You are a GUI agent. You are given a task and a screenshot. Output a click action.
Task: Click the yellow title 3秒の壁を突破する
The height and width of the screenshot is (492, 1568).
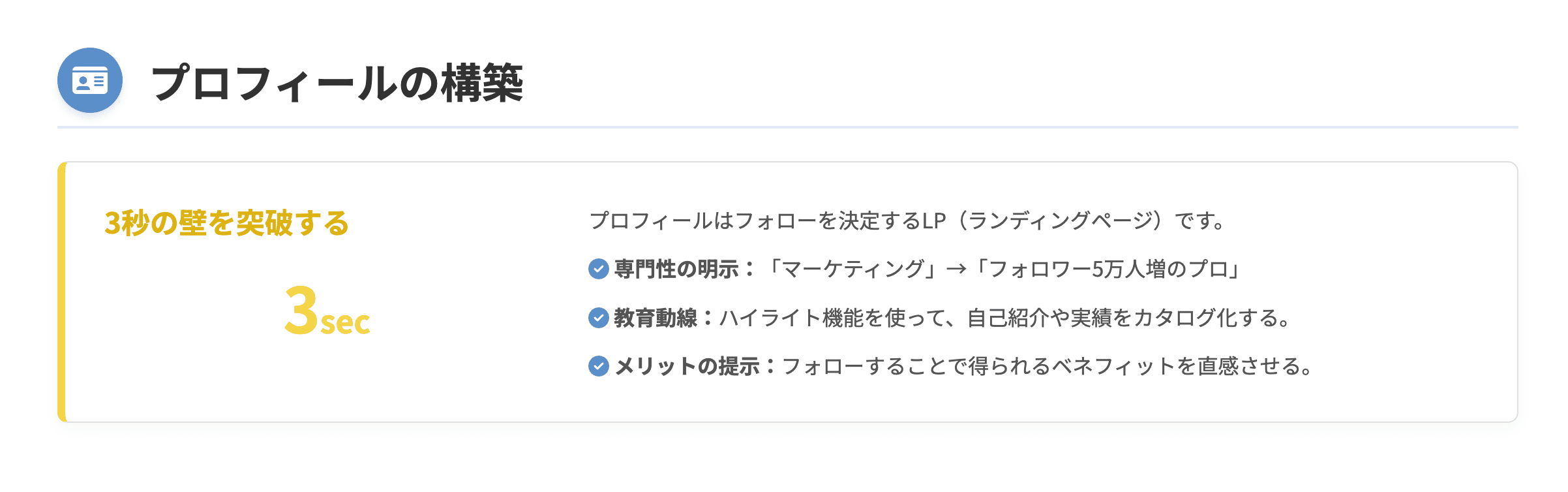tap(226, 223)
